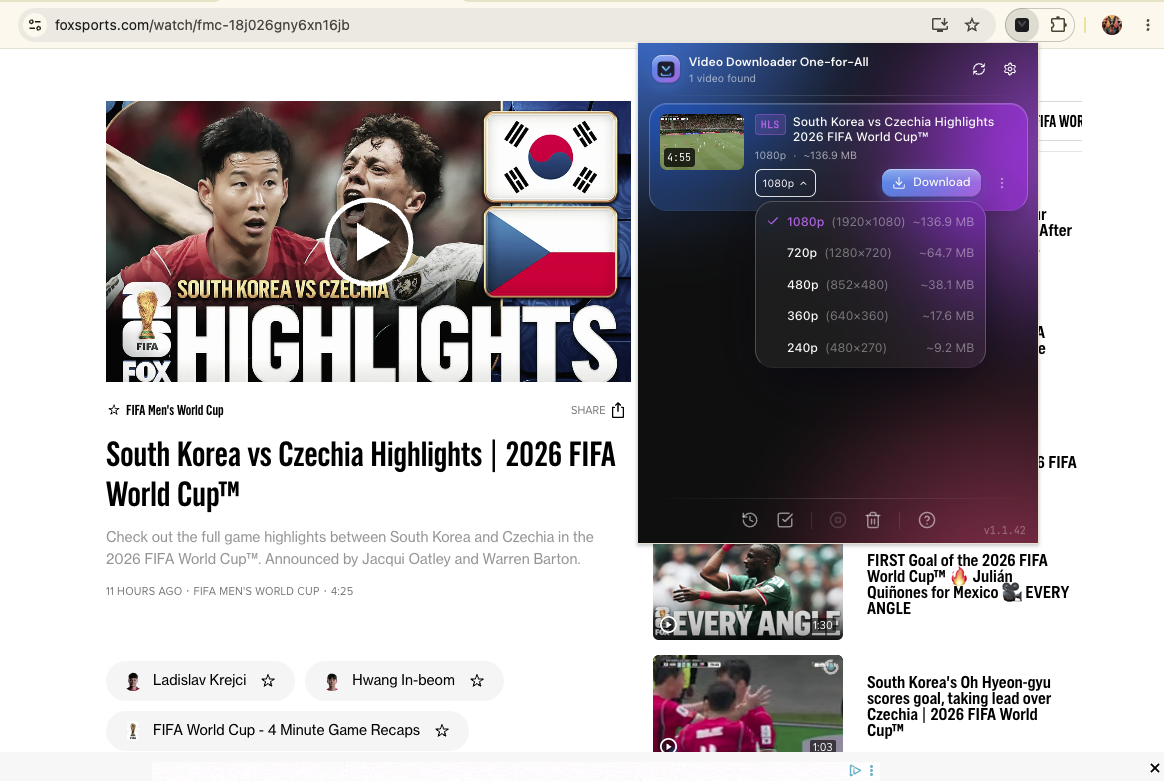Close the bottom ad banner with X
Image resolution: width=1164 pixels, height=781 pixels.
coord(1154,768)
